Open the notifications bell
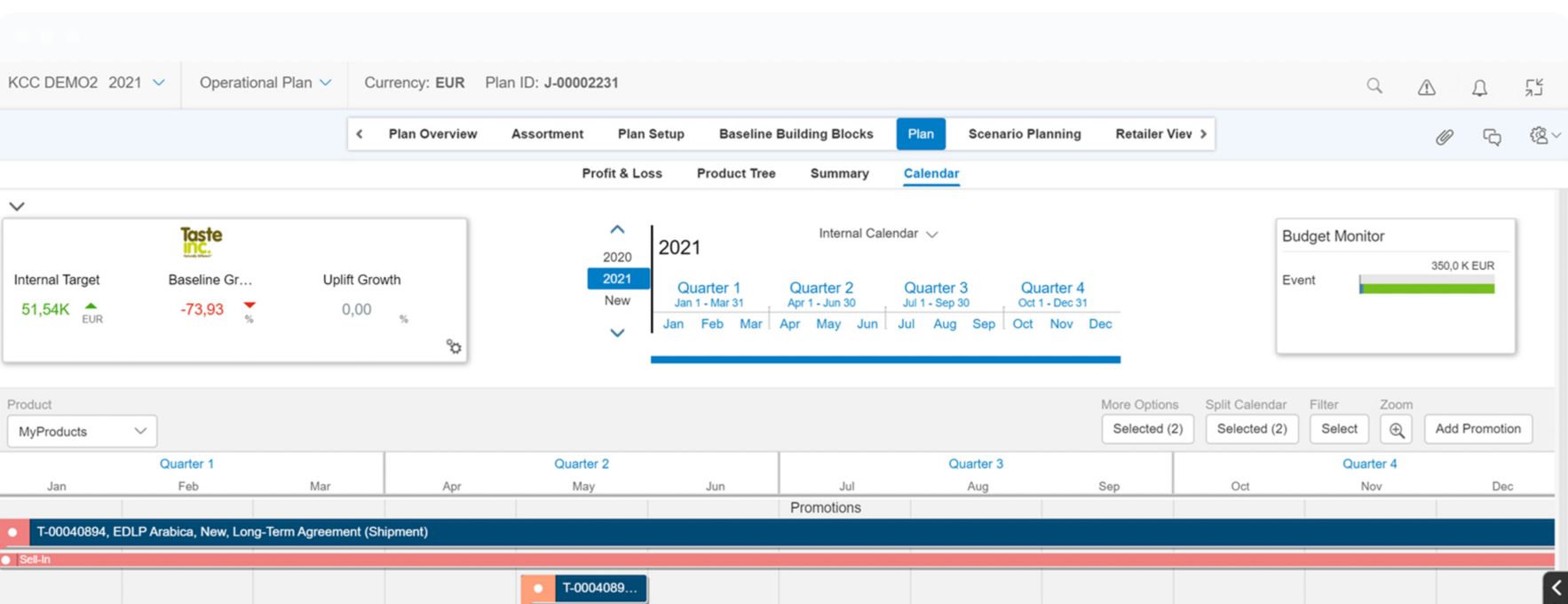1568x604 pixels. tap(1479, 87)
